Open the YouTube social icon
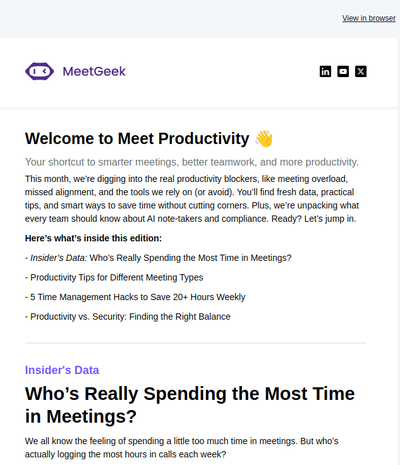 [343, 71]
